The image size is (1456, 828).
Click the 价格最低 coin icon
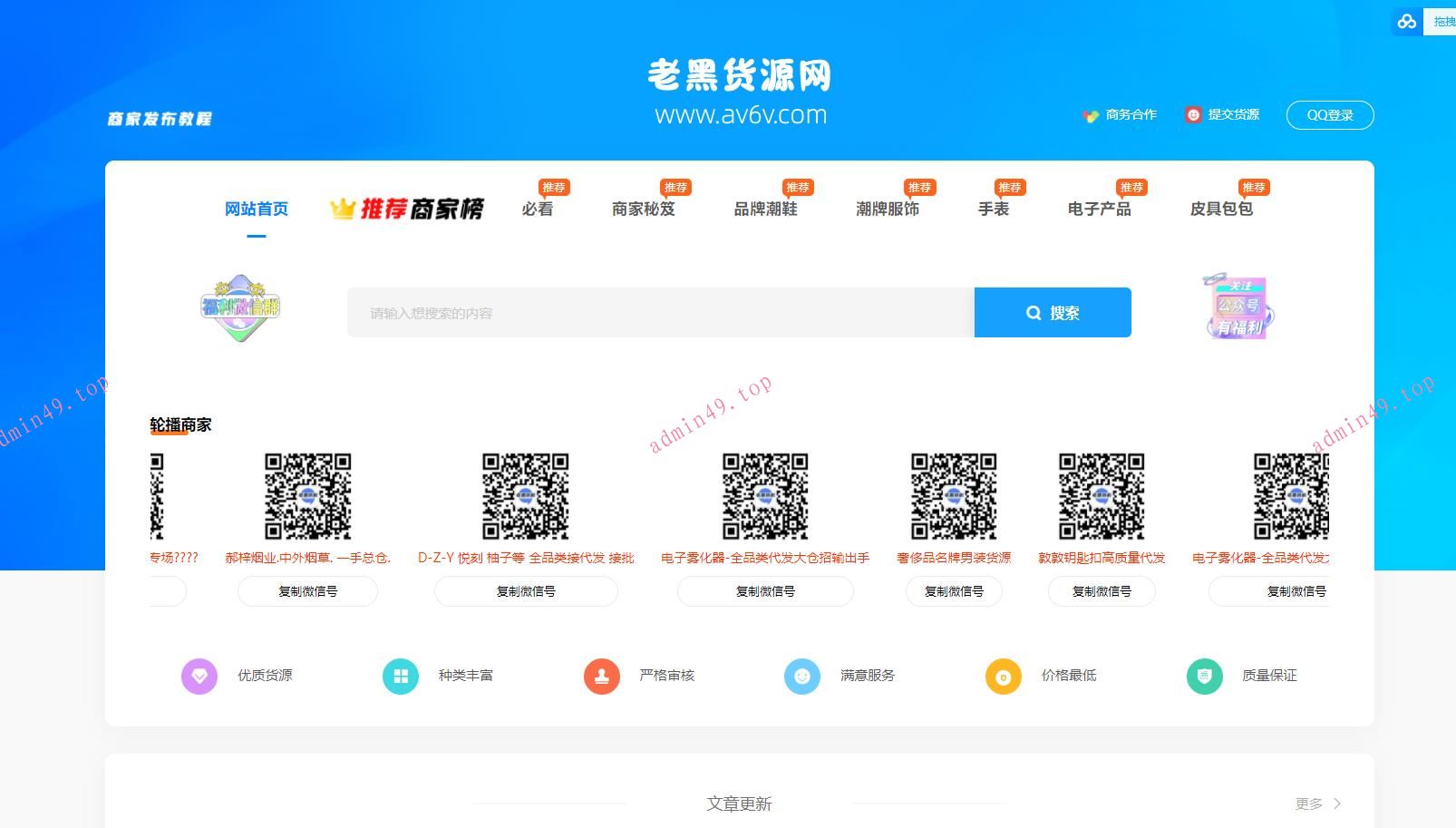(x=1003, y=677)
